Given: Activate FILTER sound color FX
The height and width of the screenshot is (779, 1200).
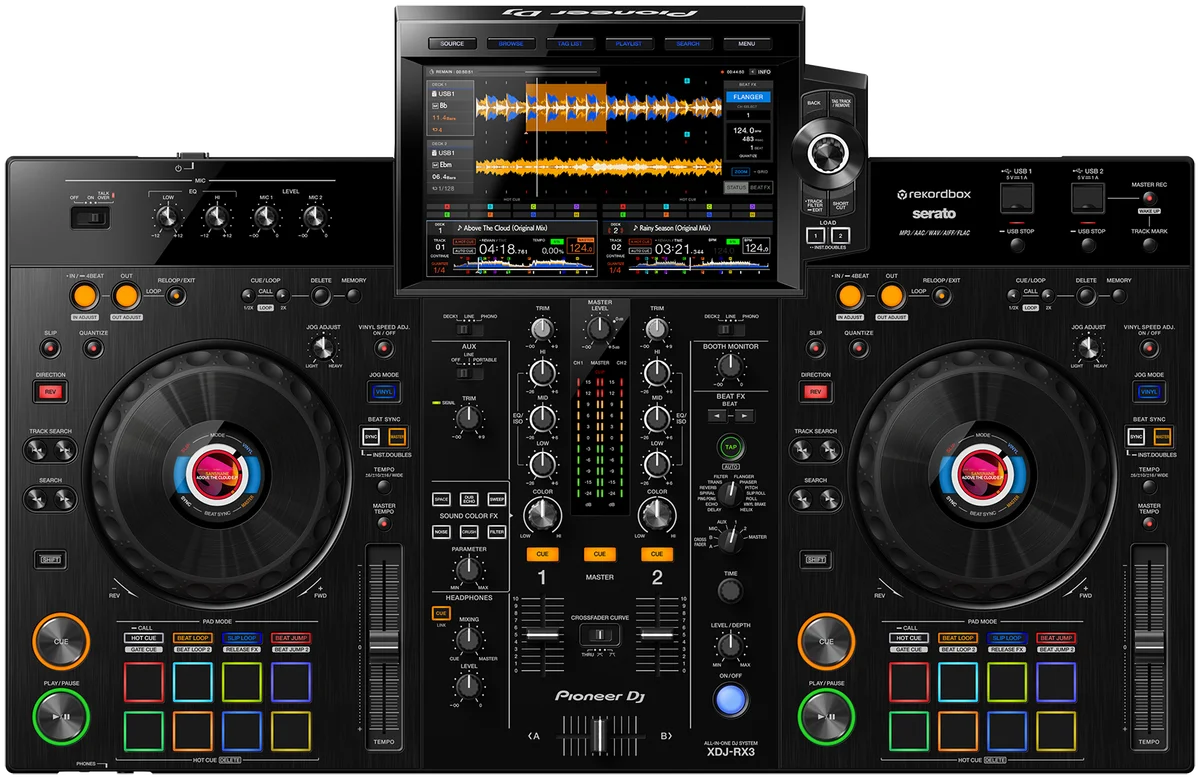Looking at the screenshot, I should coord(497,532).
